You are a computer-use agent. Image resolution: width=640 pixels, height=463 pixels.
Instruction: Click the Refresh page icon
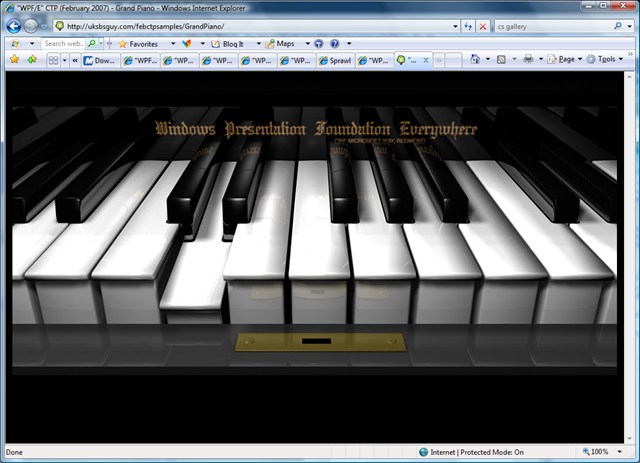(468, 27)
